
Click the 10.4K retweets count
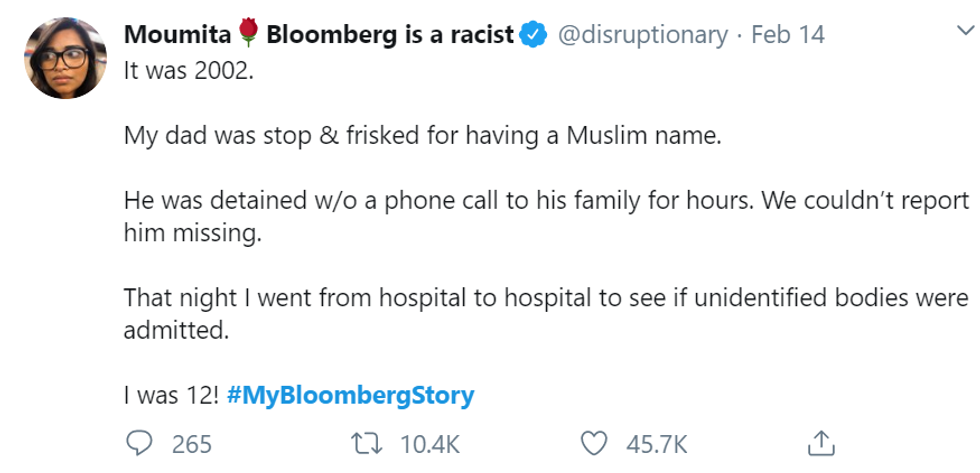[430, 443]
